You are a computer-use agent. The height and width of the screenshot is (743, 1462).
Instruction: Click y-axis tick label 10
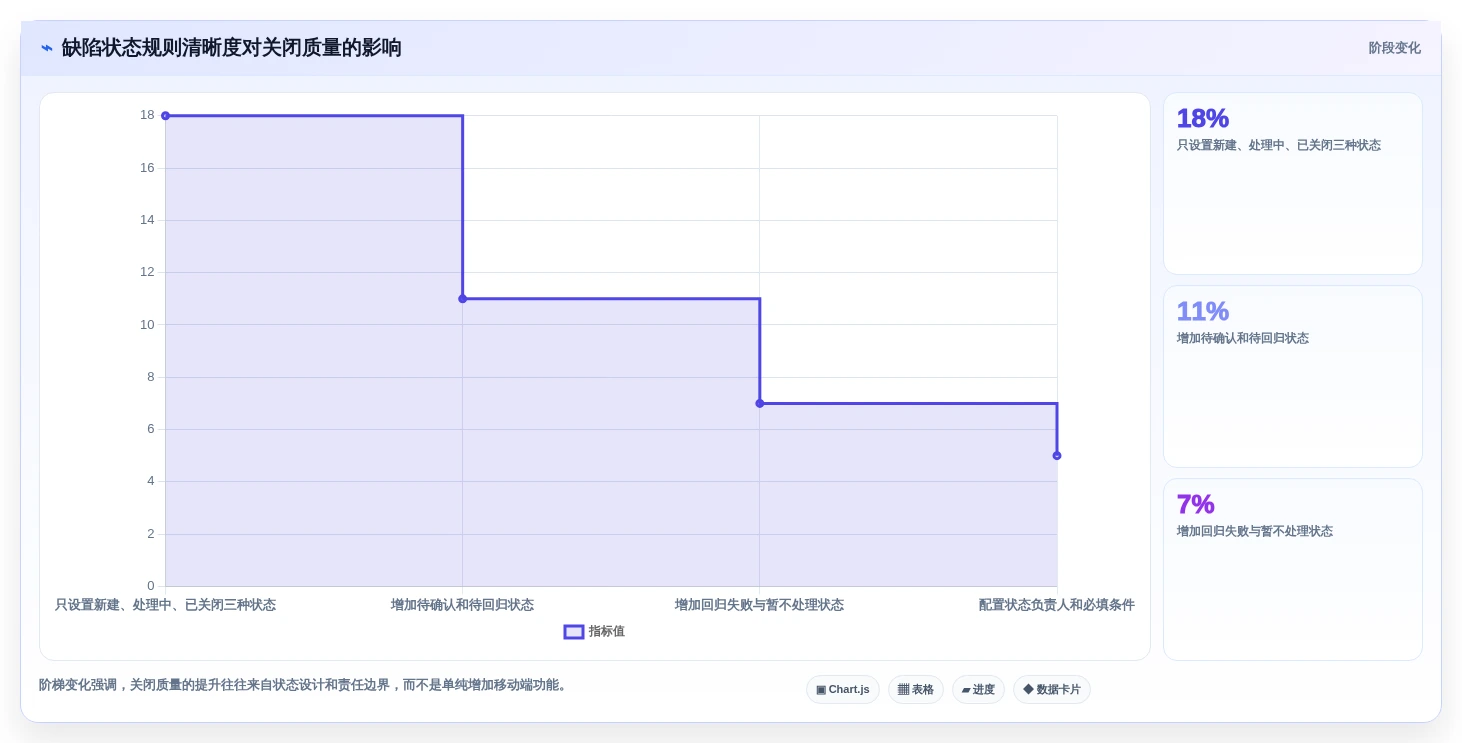[x=148, y=325]
